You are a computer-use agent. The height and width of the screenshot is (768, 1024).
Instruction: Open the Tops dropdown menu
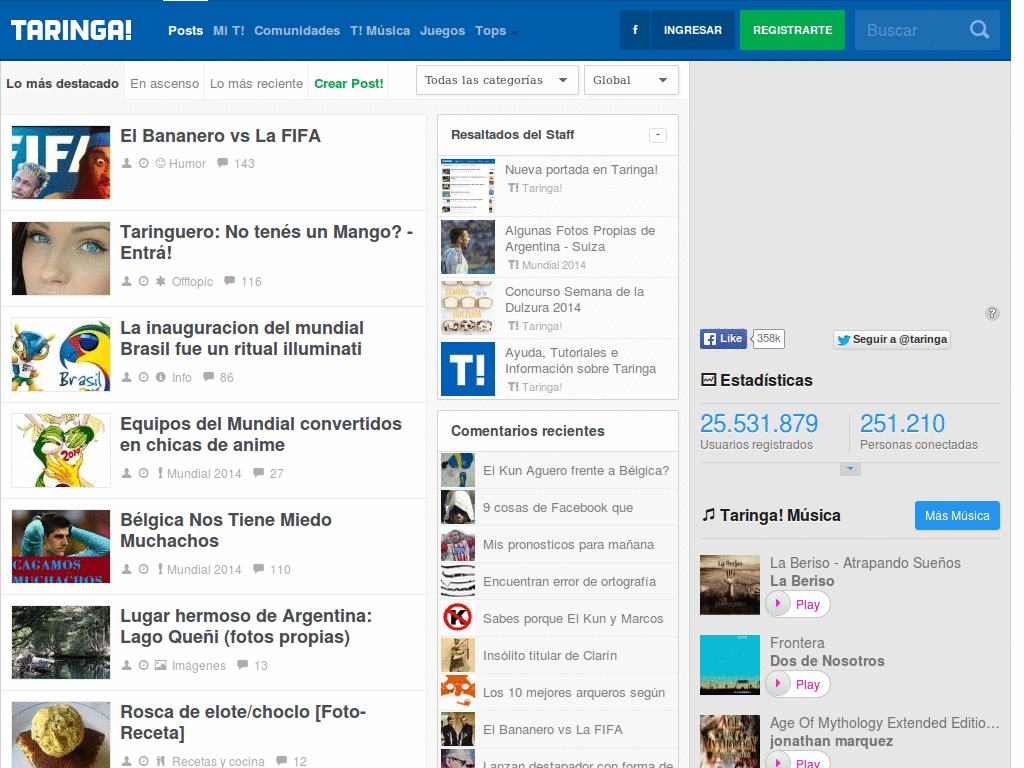(x=496, y=31)
